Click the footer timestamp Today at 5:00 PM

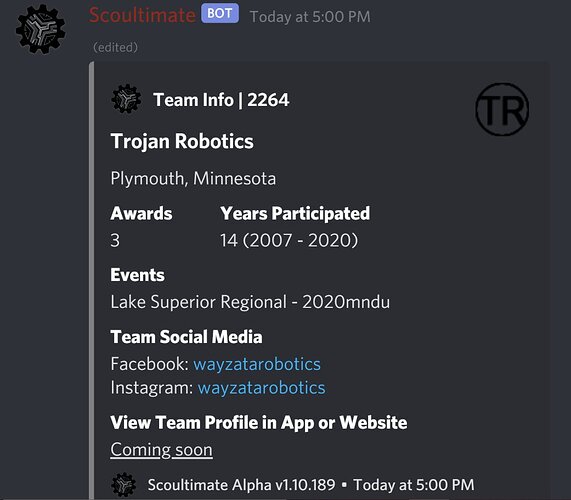point(414,485)
